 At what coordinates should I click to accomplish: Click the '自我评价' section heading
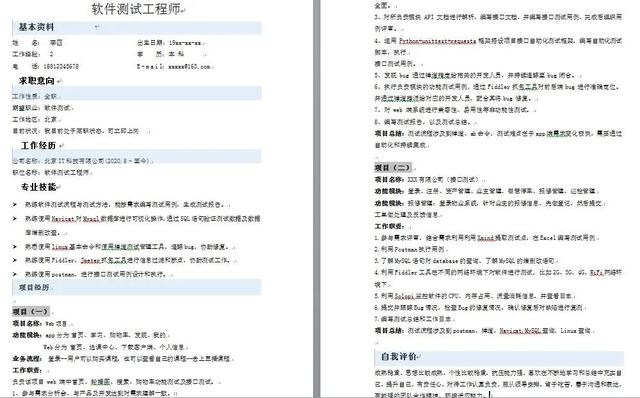tap(398, 356)
